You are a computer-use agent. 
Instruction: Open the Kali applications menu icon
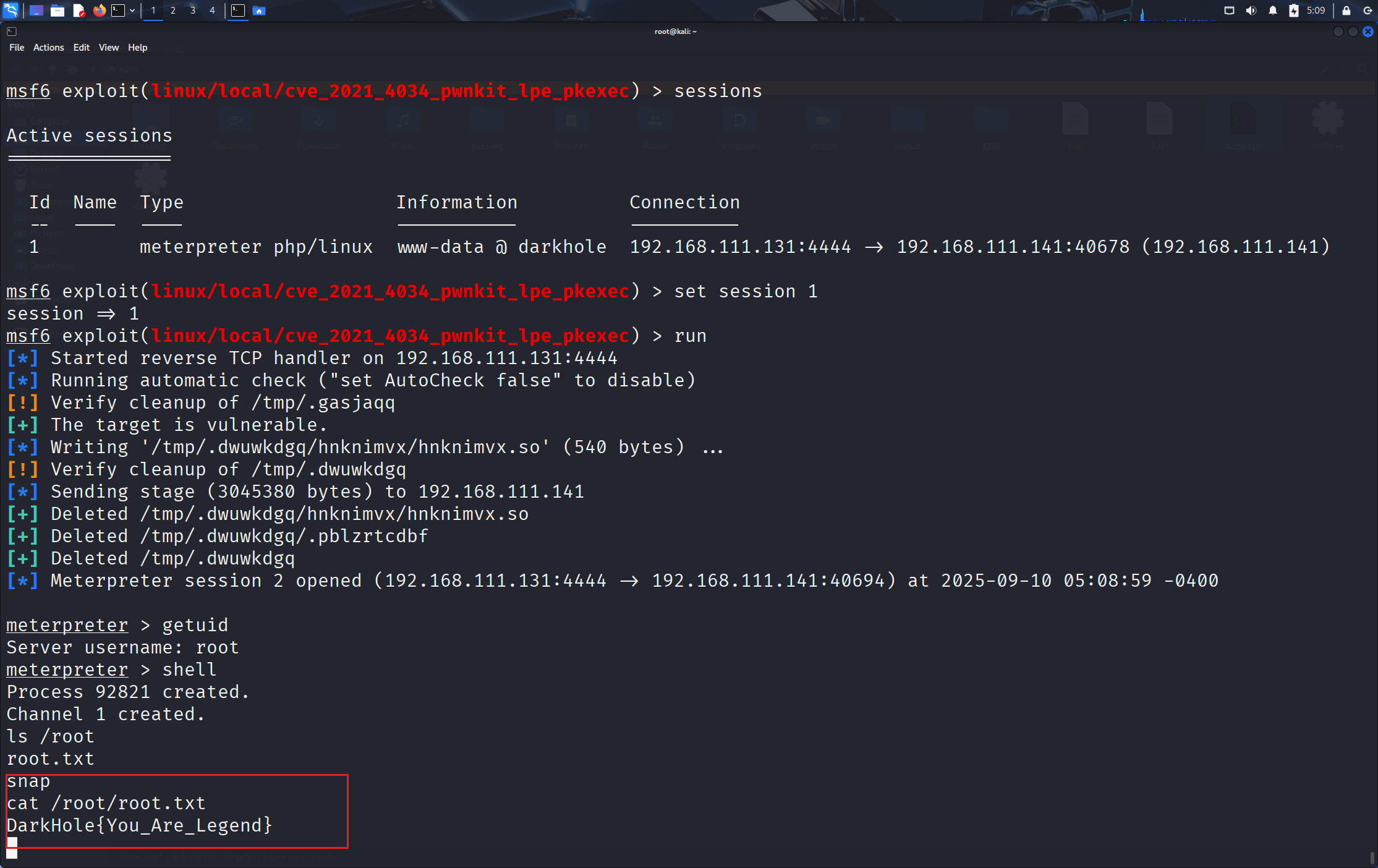click(11, 11)
